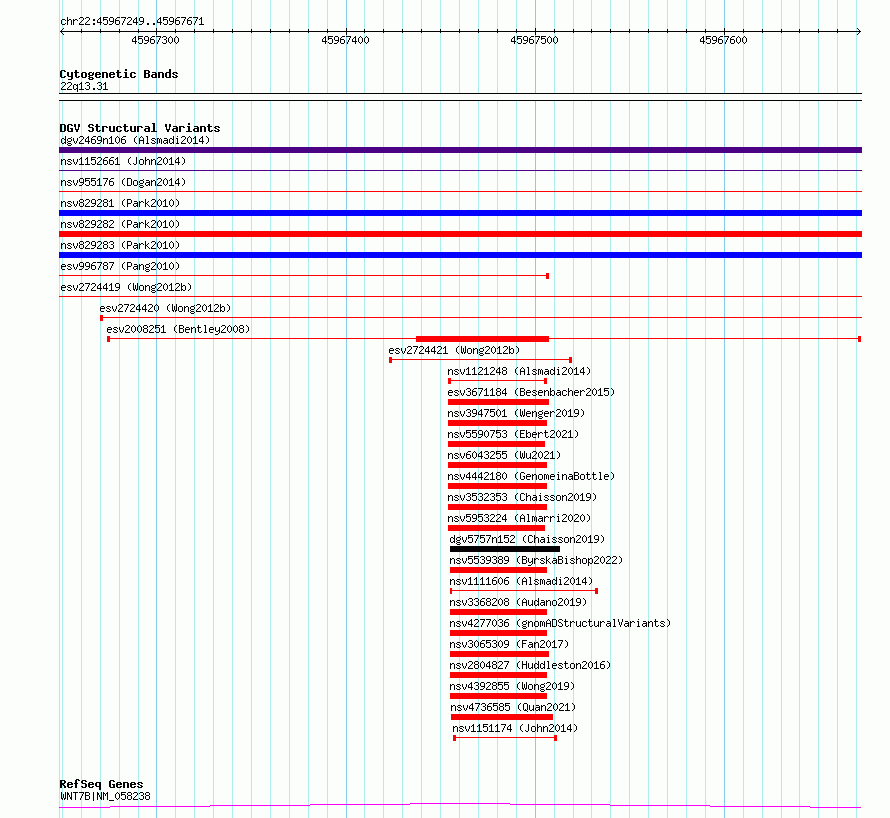Screen dimensions: 890x818
Task: Click the WNT7B|NM_058238 gene label
Action: tap(106, 796)
